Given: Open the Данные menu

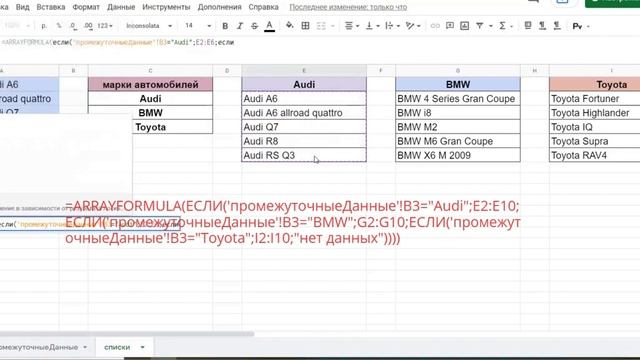Looking at the screenshot, I should [x=121, y=7].
